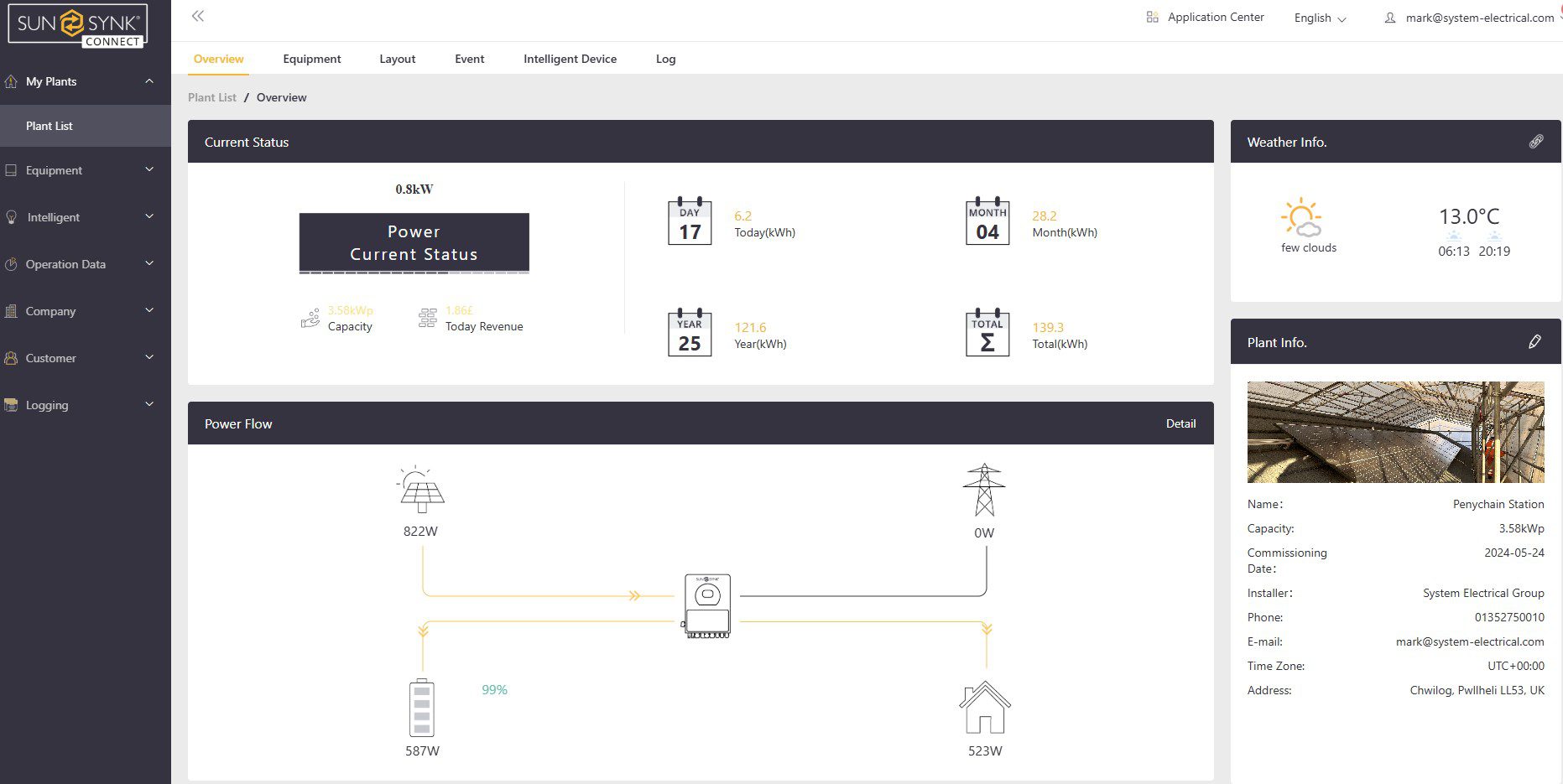Image resolution: width=1563 pixels, height=784 pixels.
Task: Click the house load icon
Action: pos(984,708)
